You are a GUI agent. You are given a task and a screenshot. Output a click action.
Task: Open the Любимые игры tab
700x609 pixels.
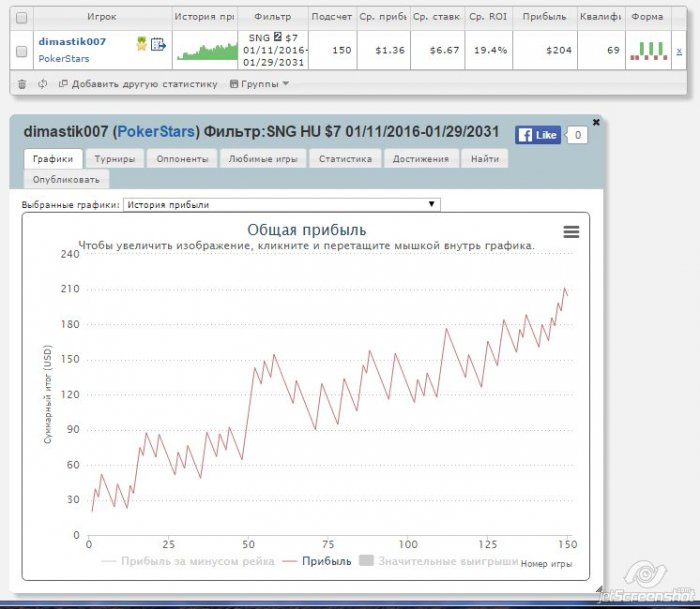pyautogui.click(x=263, y=159)
